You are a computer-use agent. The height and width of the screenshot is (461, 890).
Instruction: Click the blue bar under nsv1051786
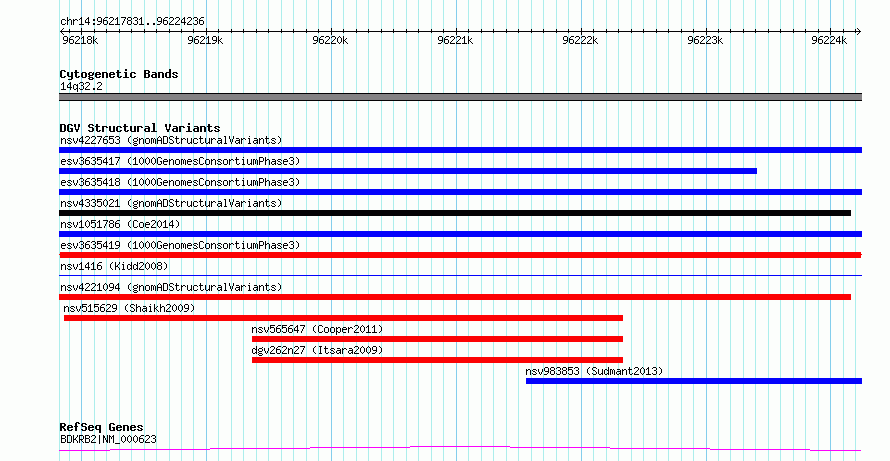click(460, 234)
